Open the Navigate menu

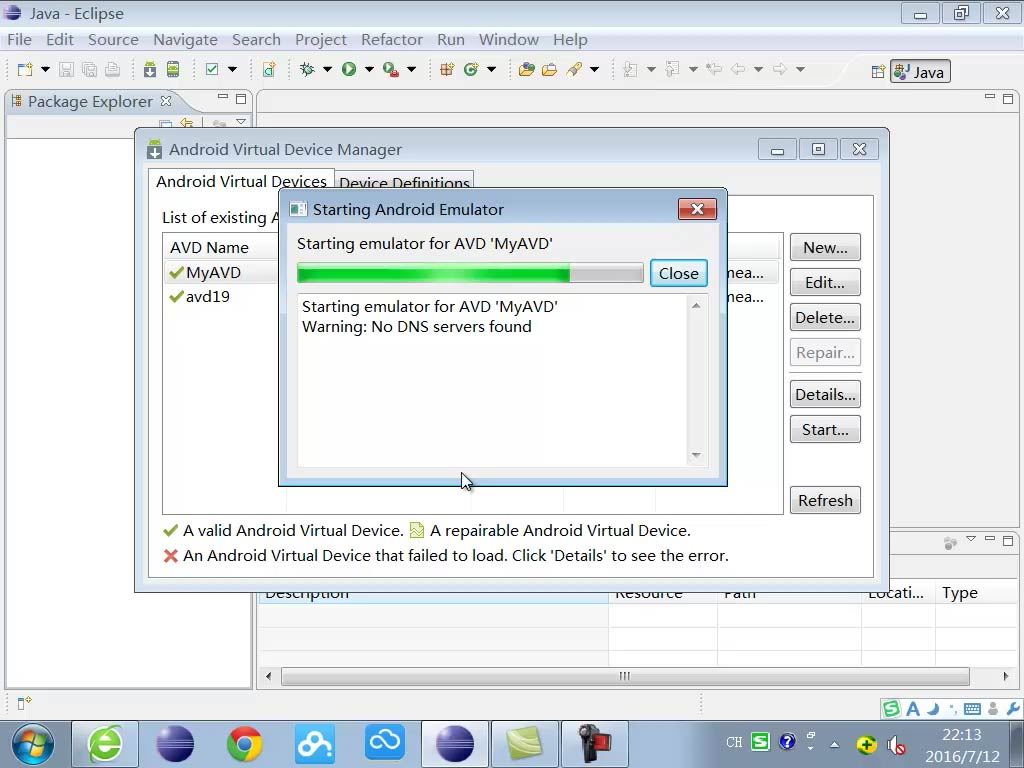click(185, 40)
